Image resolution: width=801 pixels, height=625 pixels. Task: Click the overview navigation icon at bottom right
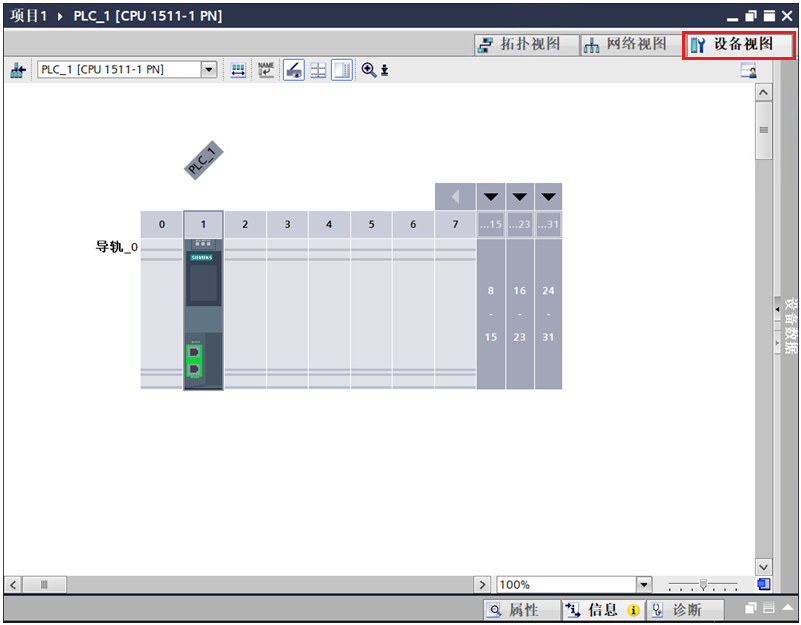(x=764, y=584)
